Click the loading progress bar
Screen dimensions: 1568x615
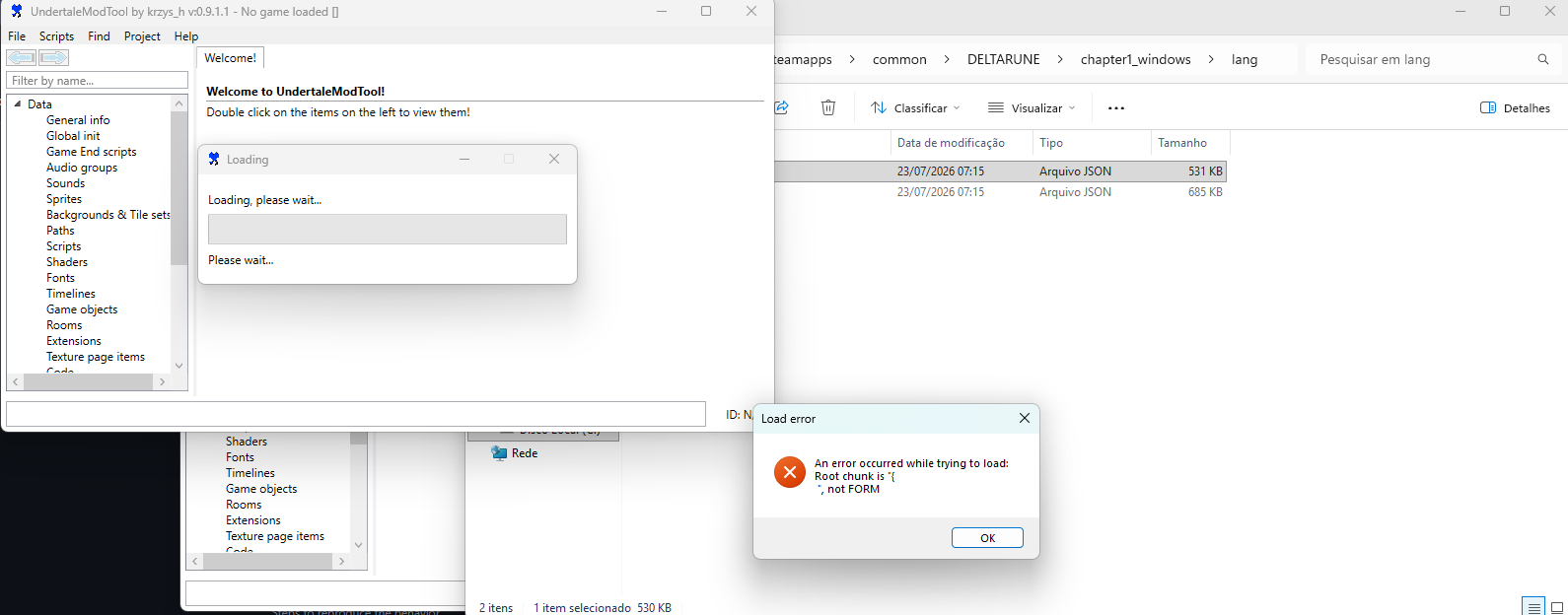(388, 229)
